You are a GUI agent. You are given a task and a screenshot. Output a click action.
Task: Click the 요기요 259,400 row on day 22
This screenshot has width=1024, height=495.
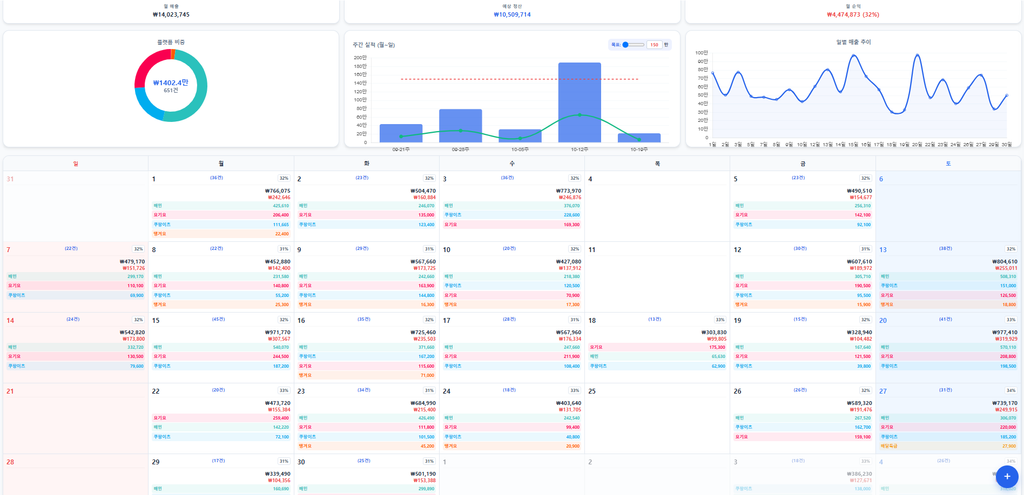pyautogui.click(x=221, y=417)
